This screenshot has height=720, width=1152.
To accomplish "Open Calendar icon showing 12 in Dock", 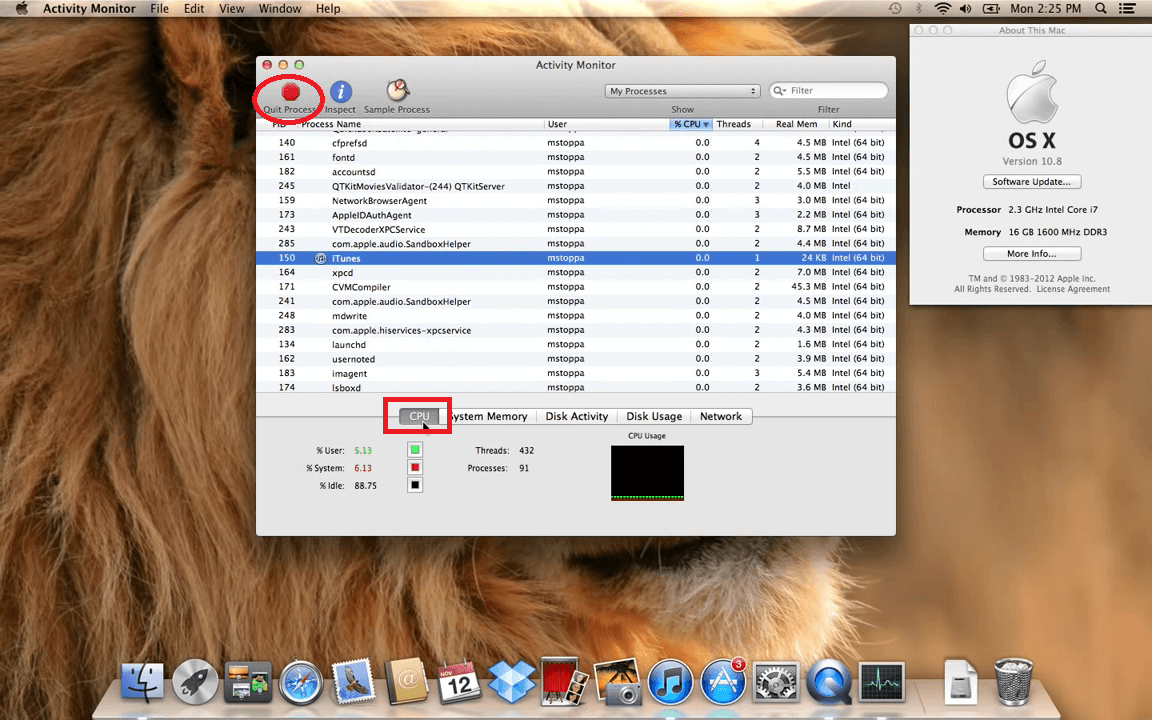I will pos(459,681).
